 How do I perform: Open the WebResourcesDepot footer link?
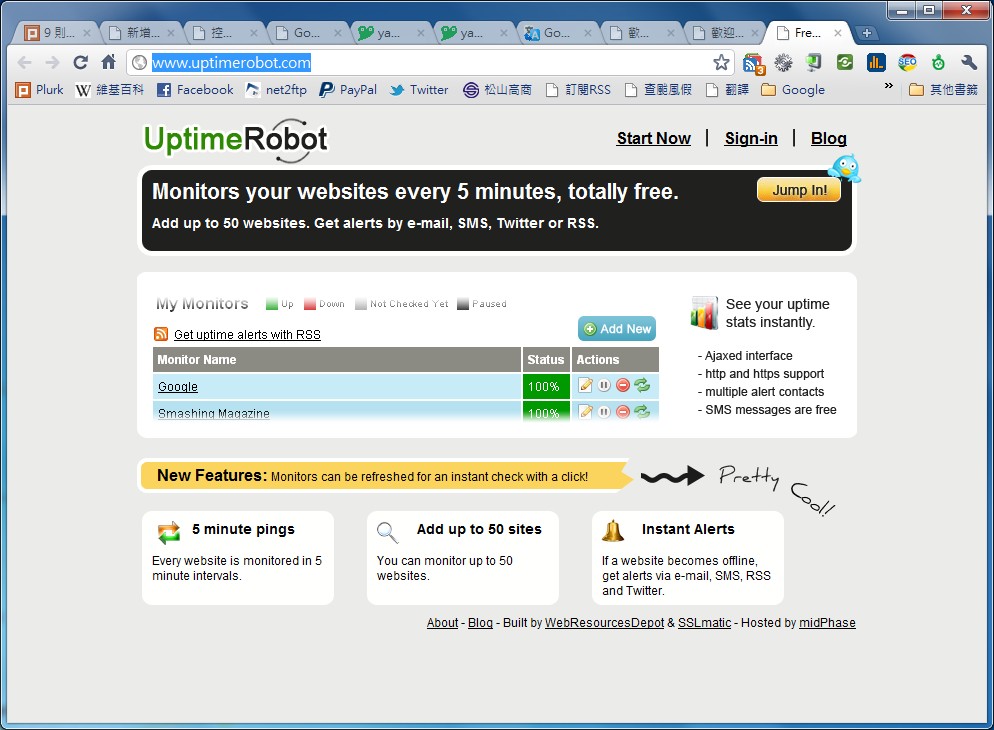click(x=604, y=623)
